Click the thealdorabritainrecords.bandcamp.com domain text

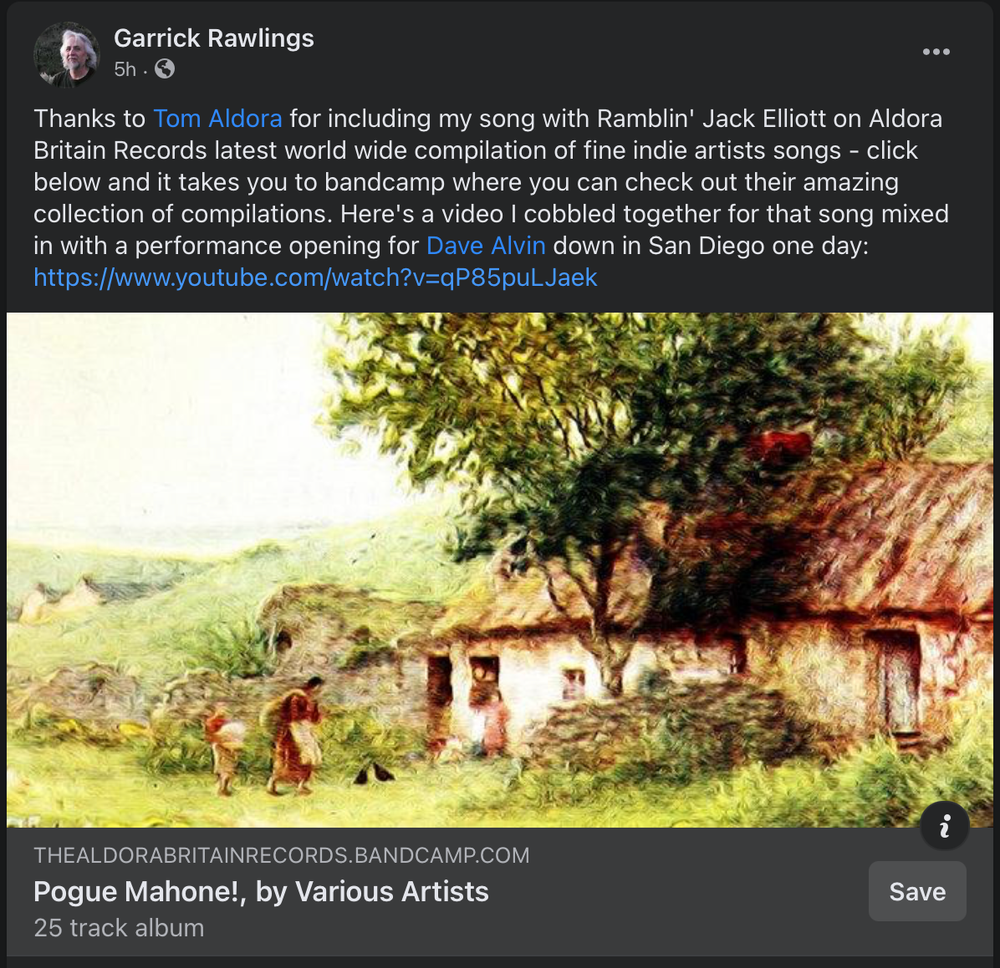281,855
